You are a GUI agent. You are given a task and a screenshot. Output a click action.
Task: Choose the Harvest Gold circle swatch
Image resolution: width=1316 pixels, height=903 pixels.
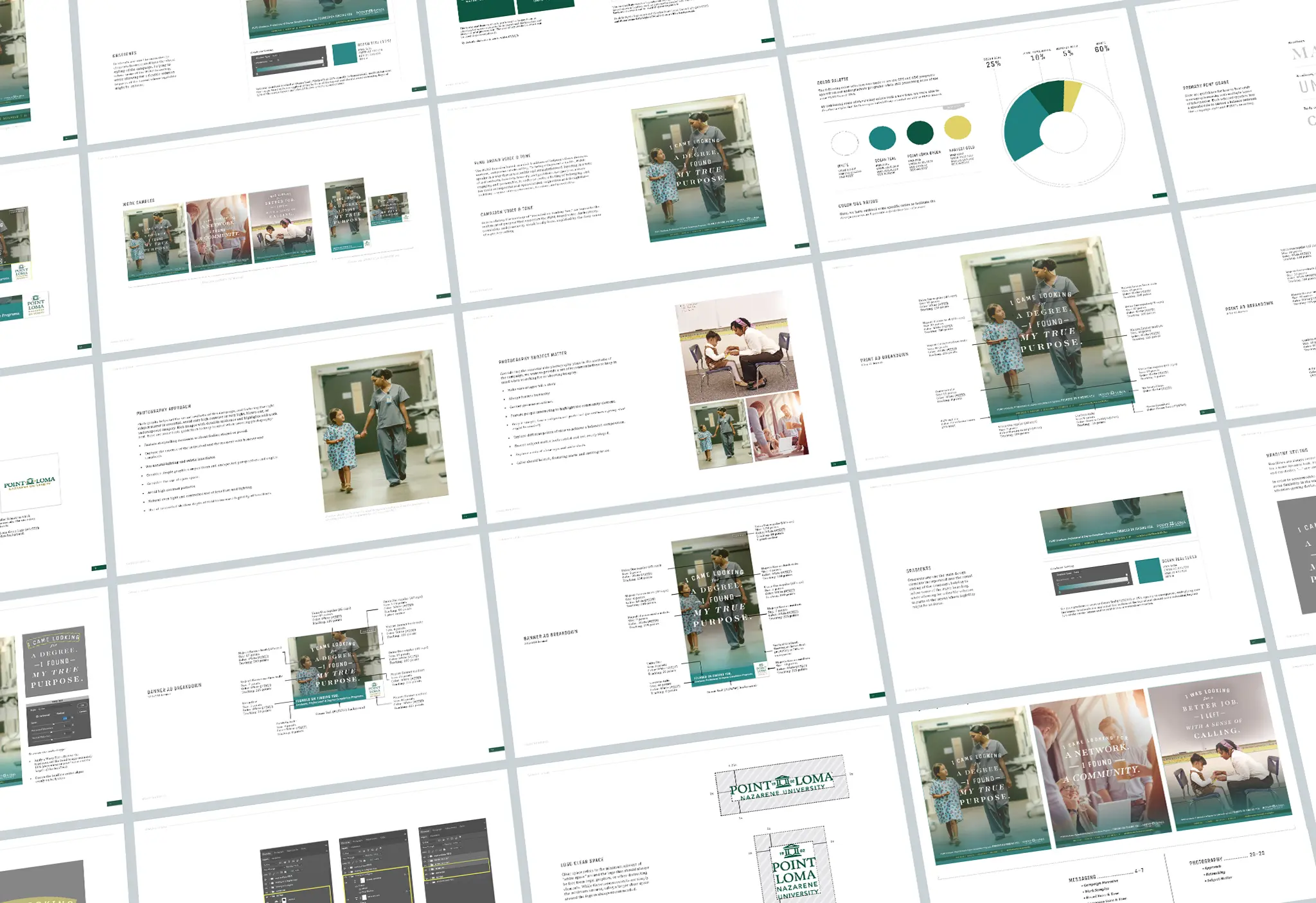click(957, 127)
